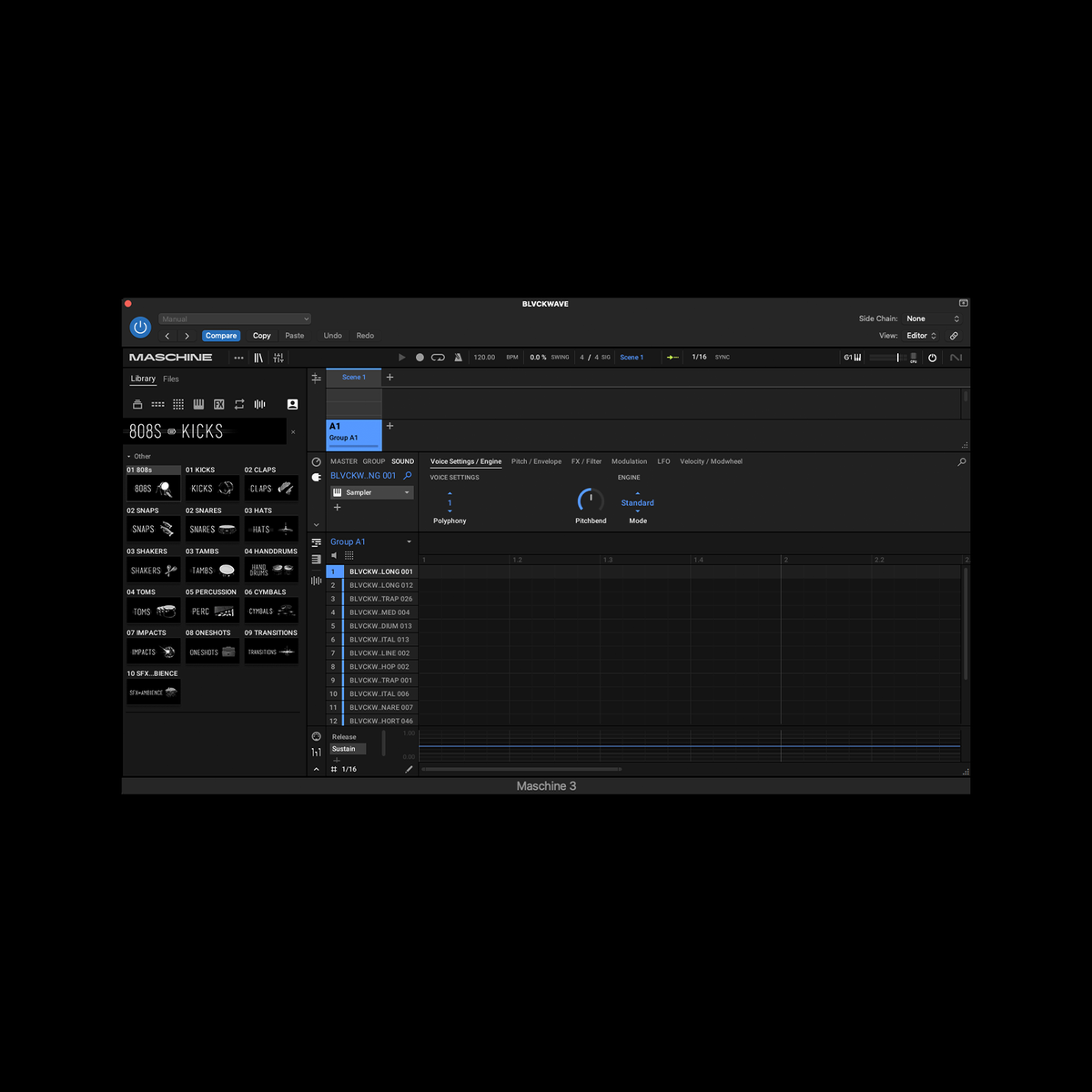Open the Maschine three-dots menu

pos(238,358)
